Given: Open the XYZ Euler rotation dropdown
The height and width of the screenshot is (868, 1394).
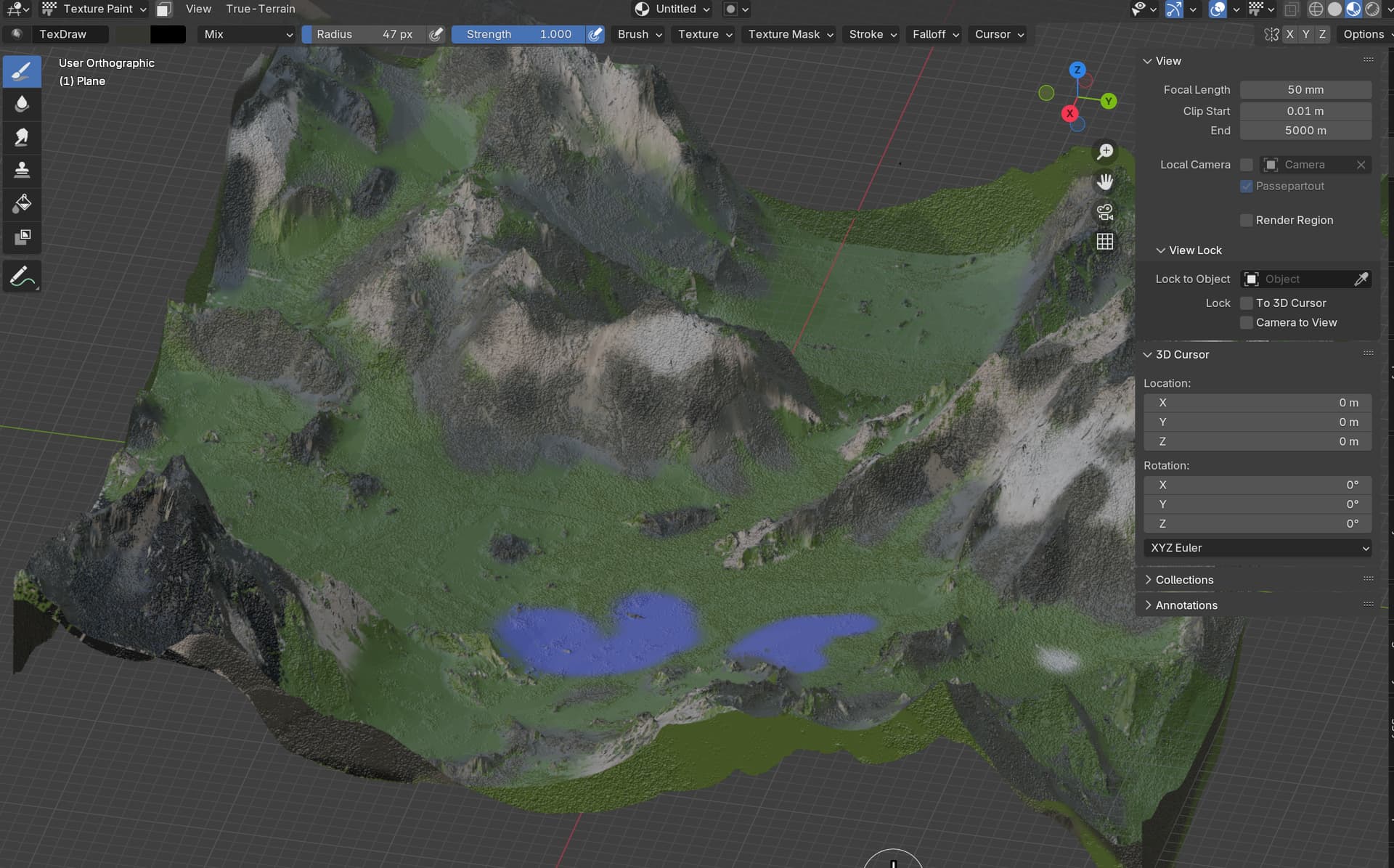Looking at the screenshot, I should [1258, 548].
